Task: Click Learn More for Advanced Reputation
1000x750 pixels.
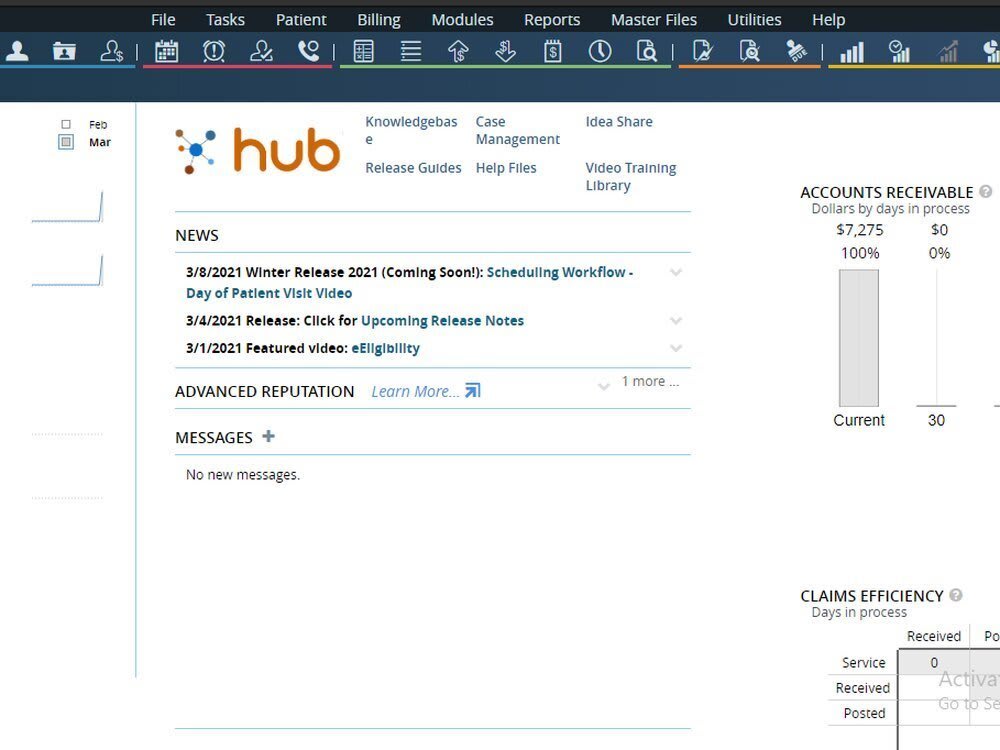Action: [415, 391]
